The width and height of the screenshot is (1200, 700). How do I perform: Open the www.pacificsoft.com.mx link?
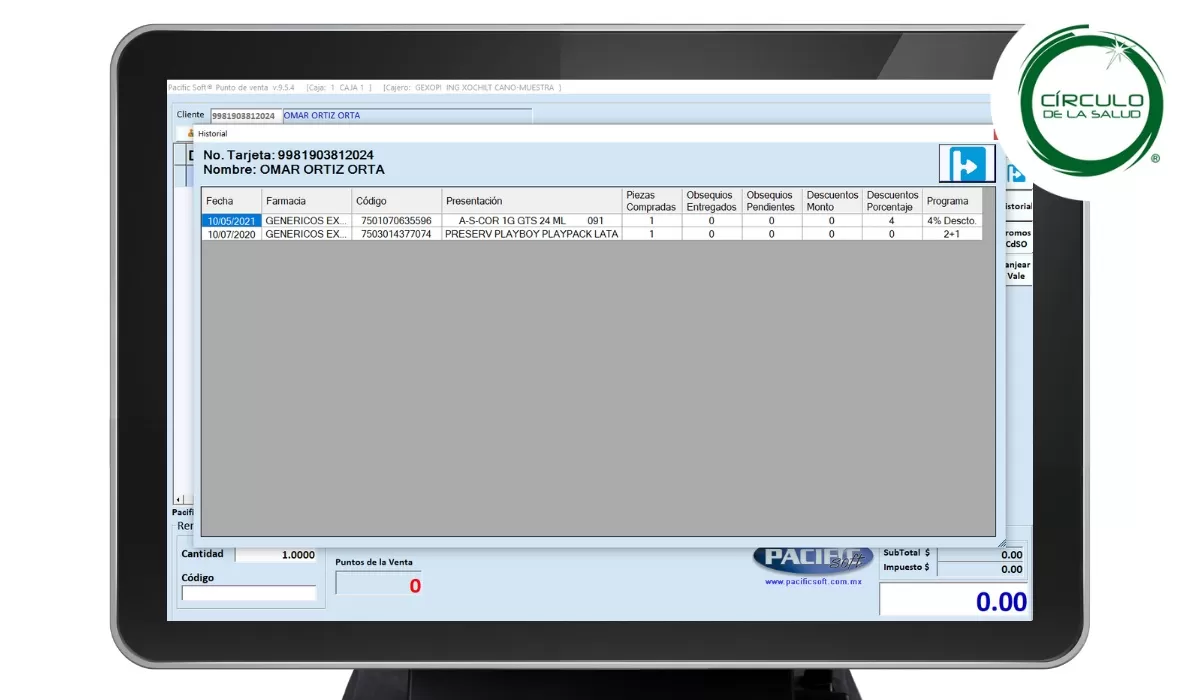[812, 581]
